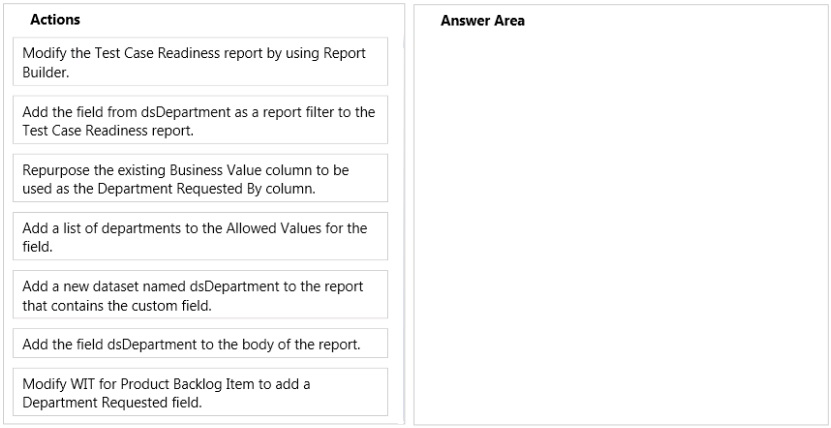The image size is (831, 428).
Task: Select Add field dsDepartment to report body action
Action: coord(200,343)
